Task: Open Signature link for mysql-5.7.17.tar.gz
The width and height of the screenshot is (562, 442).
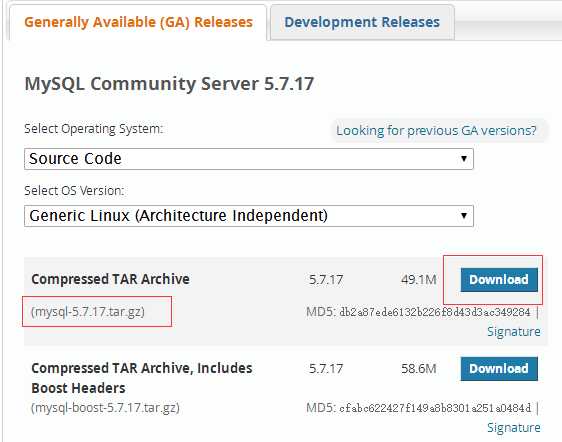Action: coord(514,332)
